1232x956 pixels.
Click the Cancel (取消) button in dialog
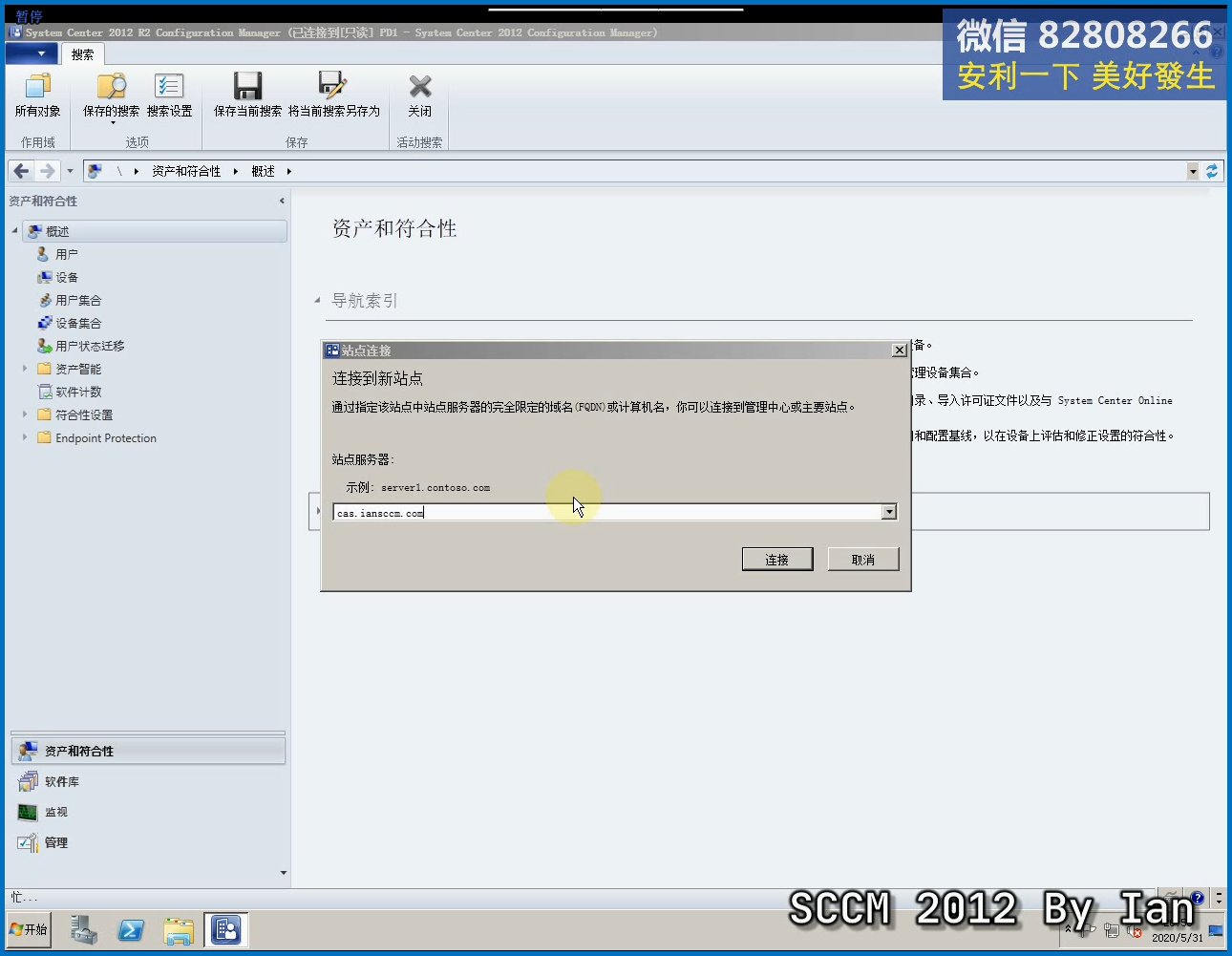[863, 559]
